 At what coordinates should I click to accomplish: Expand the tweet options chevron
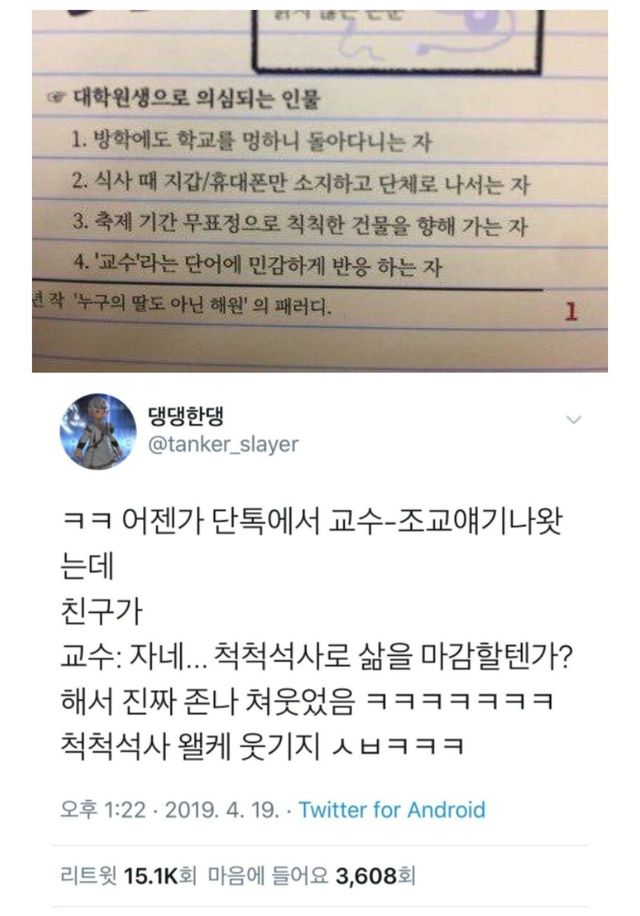[x=574, y=419]
